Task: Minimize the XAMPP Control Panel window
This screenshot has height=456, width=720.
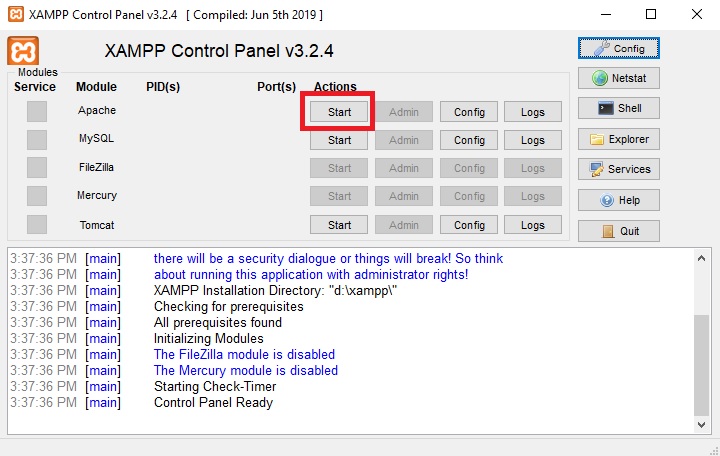Action: click(x=606, y=14)
